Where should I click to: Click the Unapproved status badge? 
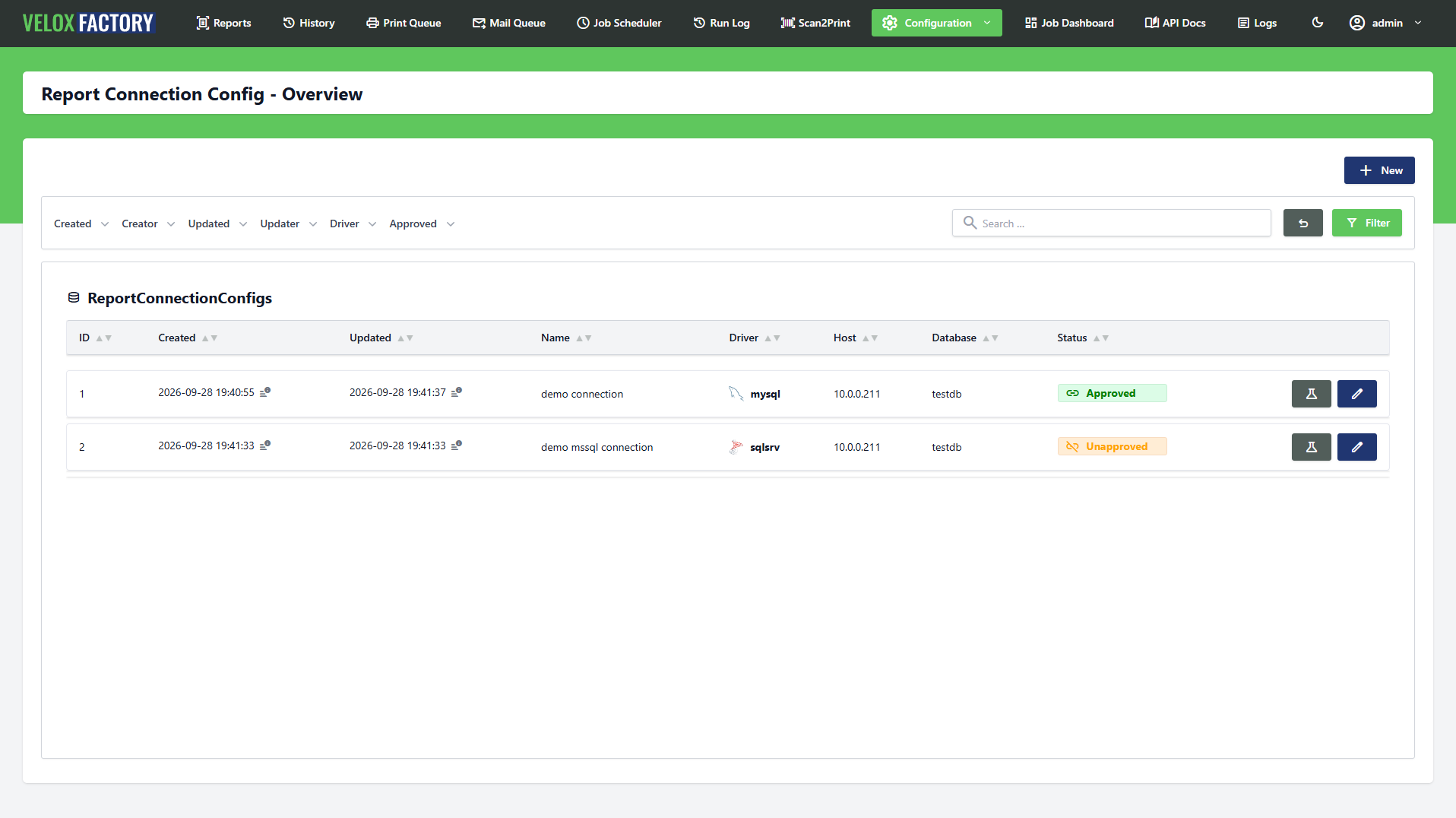(x=1112, y=446)
